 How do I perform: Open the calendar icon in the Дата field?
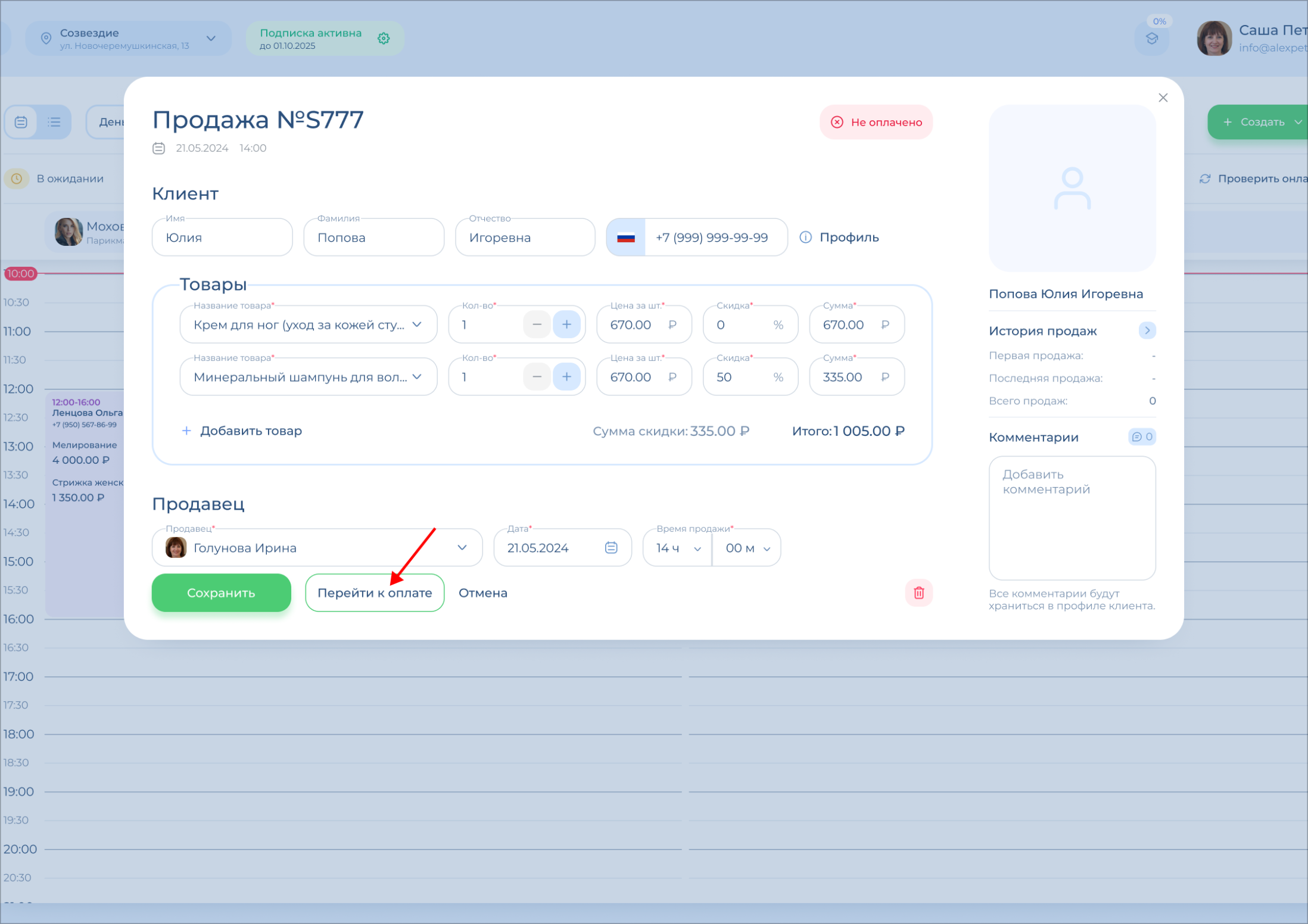611,548
